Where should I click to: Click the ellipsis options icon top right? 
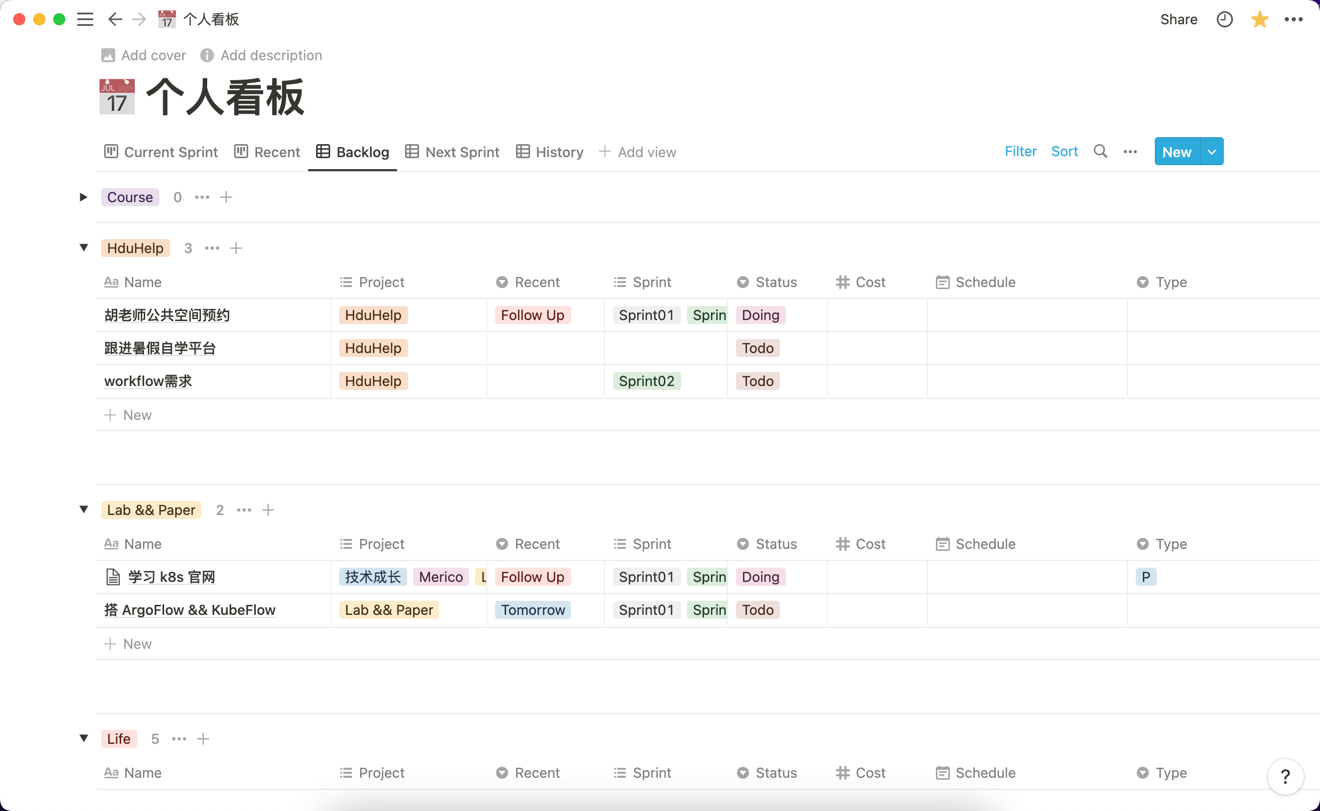click(x=1294, y=19)
